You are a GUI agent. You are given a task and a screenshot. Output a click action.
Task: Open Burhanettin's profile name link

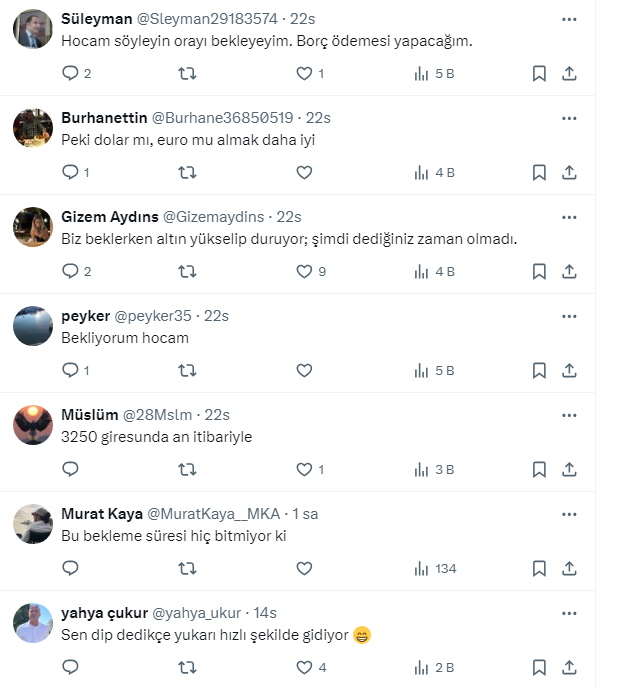(103, 118)
